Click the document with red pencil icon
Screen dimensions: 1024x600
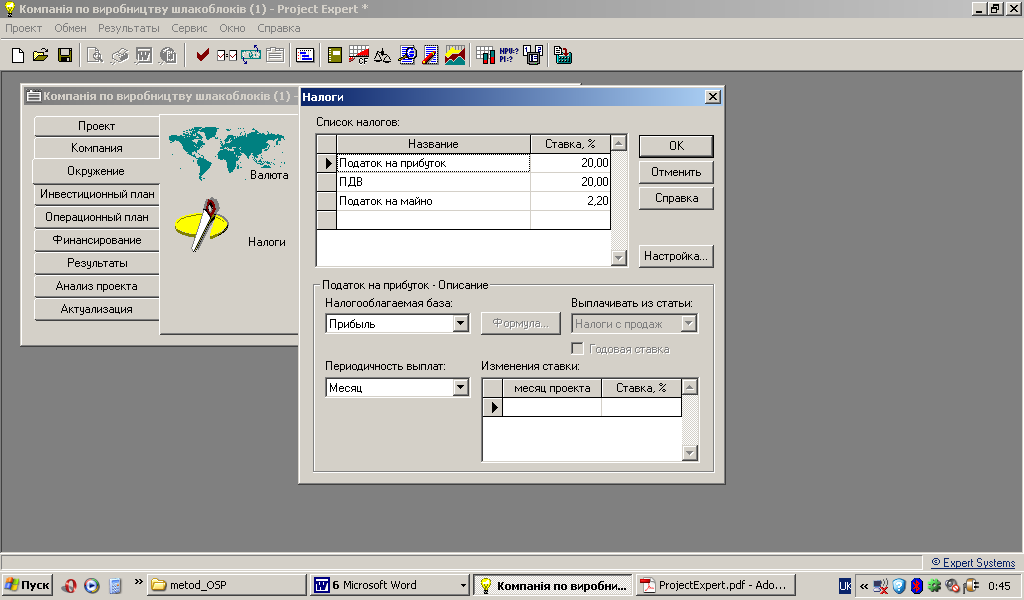pos(430,55)
